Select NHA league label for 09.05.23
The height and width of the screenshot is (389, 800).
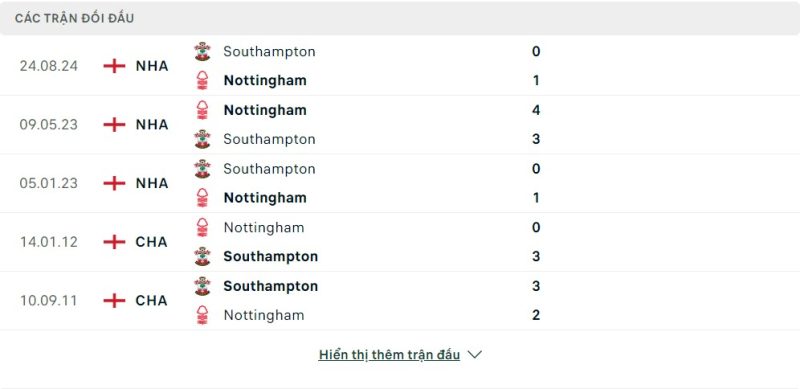coord(152,125)
